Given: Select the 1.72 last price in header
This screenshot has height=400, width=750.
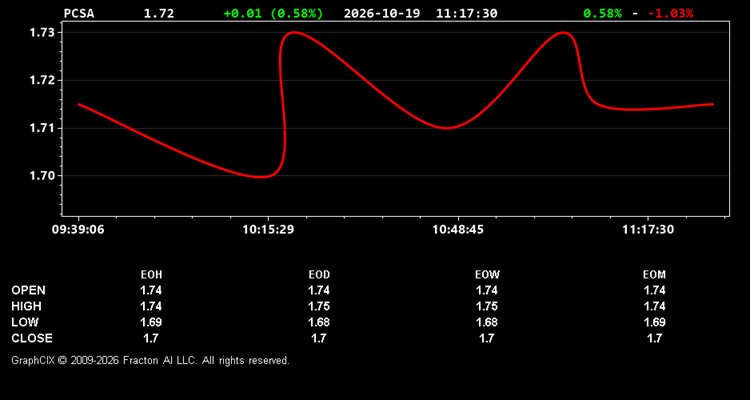Looking at the screenshot, I should pyautogui.click(x=159, y=13).
